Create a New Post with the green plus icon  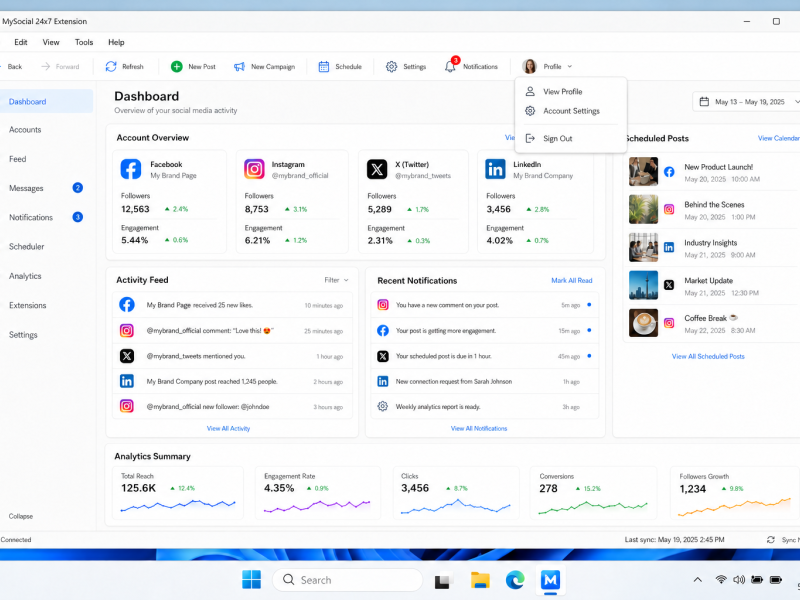pyautogui.click(x=177, y=66)
